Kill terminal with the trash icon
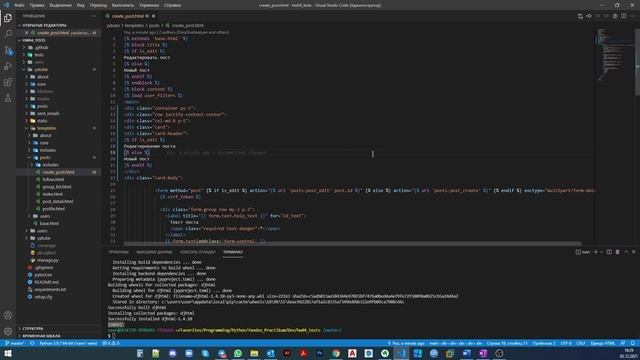The width and height of the screenshot is (640, 360). point(617,252)
